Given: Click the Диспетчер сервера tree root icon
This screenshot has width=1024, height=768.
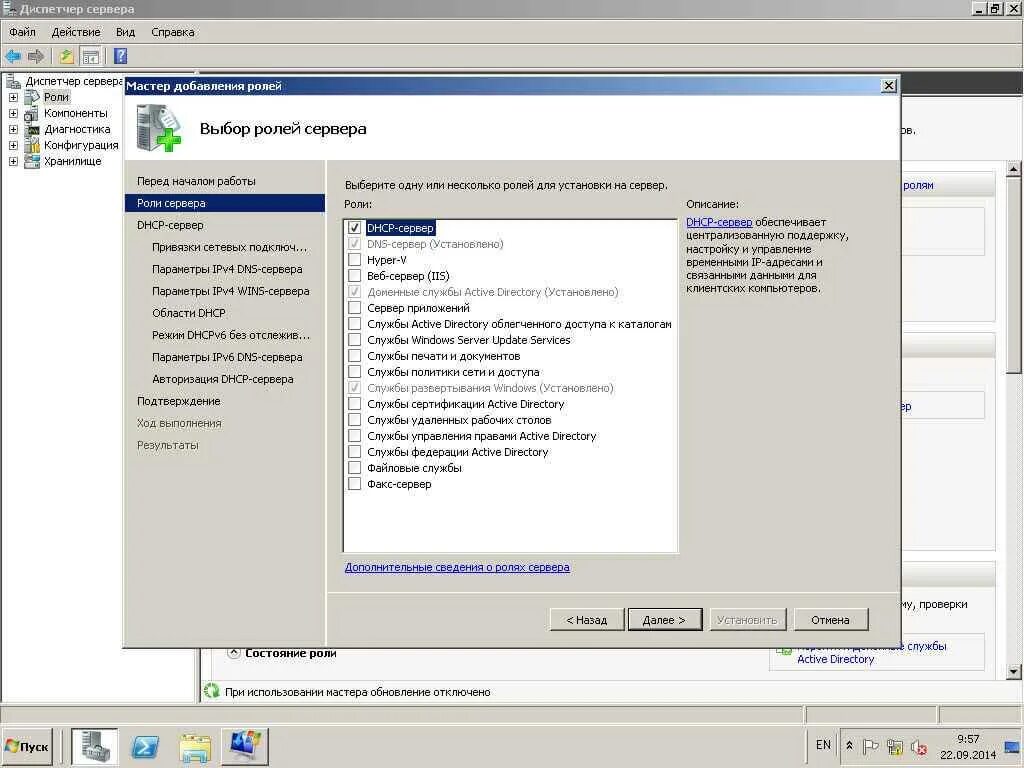Looking at the screenshot, I should pyautogui.click(x=13, y=81).
